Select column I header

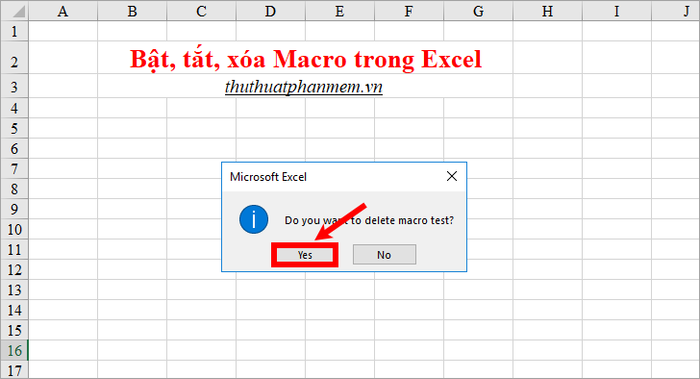(617, 11)
